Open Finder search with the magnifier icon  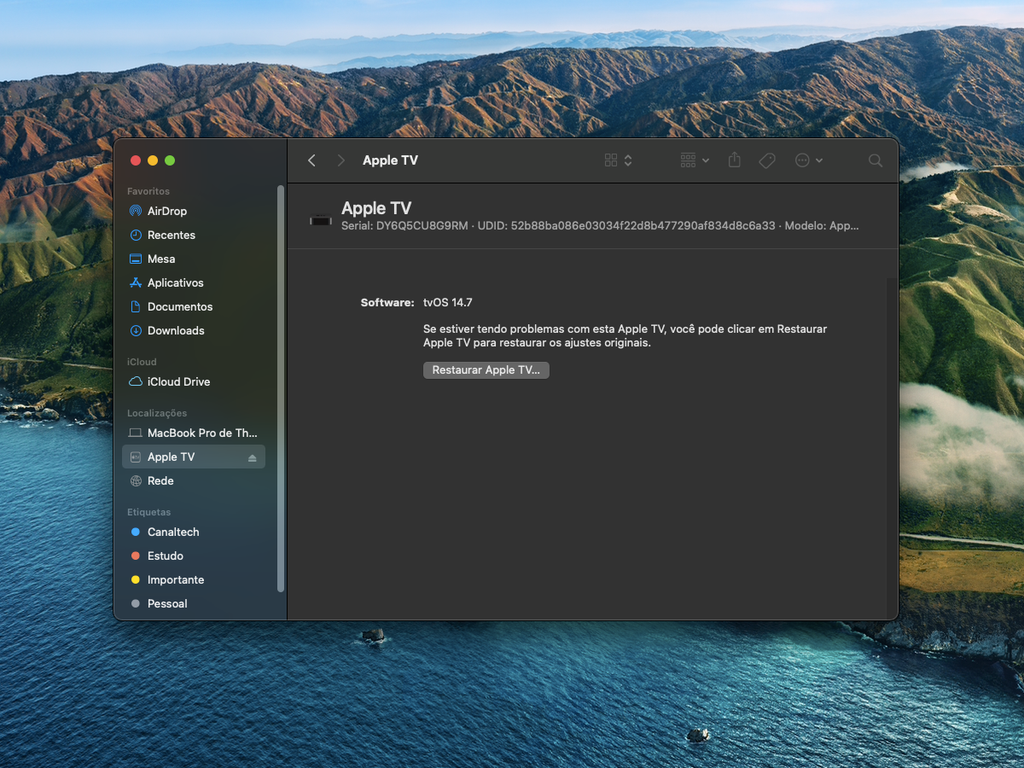point(875,161)
